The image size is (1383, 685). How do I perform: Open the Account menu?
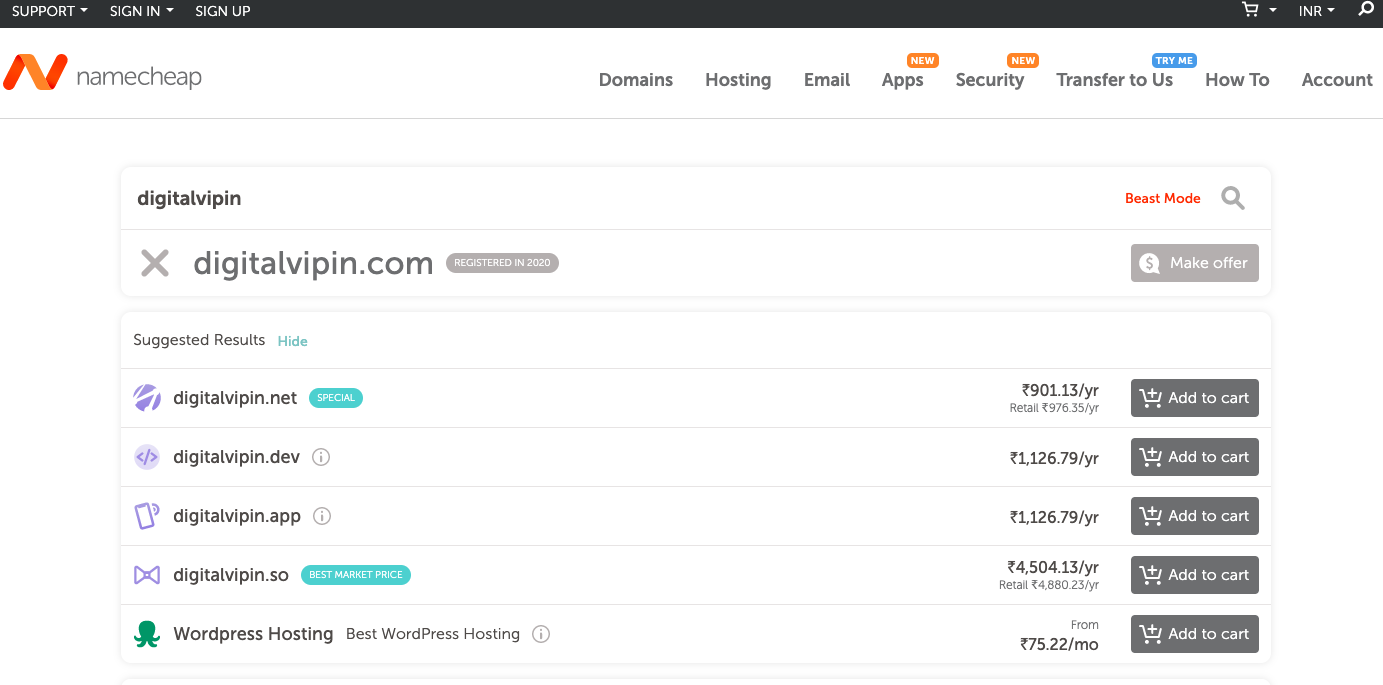click(1337, 80)
